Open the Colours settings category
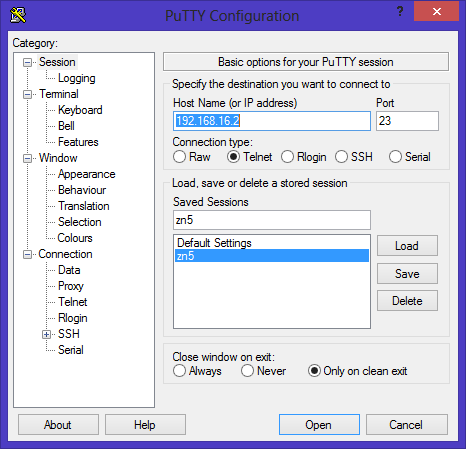The image size is (466, 449). [75, 238]
